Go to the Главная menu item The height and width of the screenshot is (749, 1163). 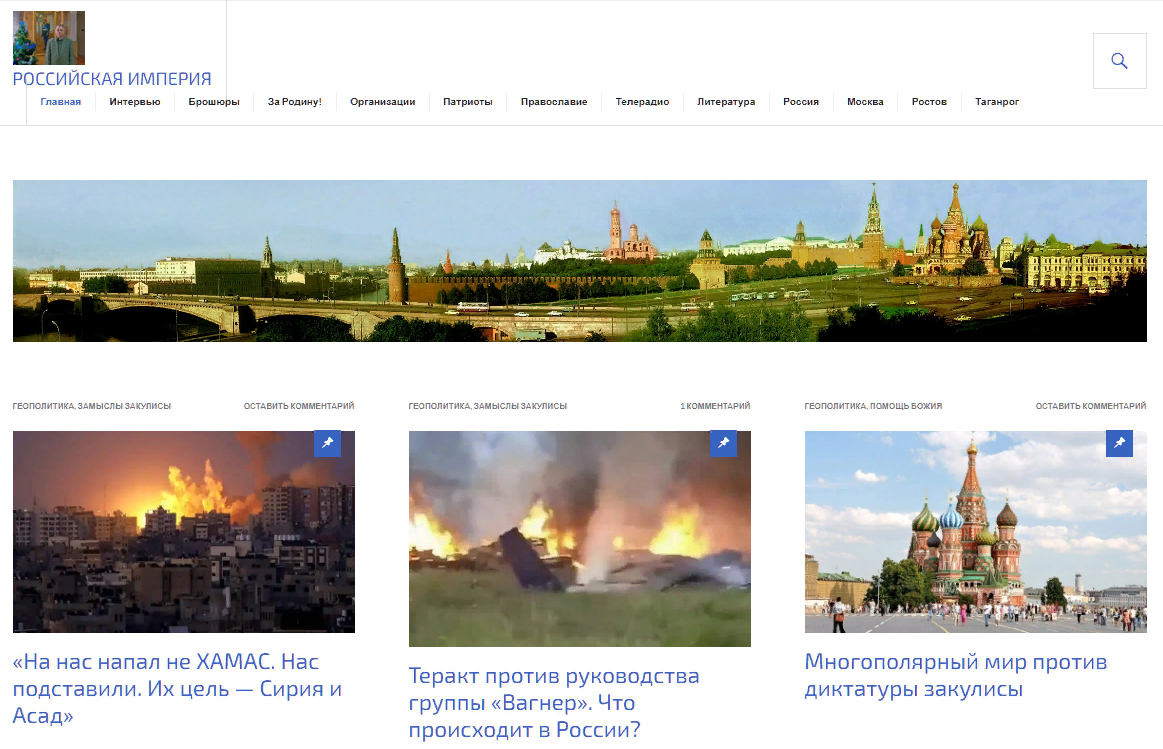pyautogui.click(x=61, y=102)
